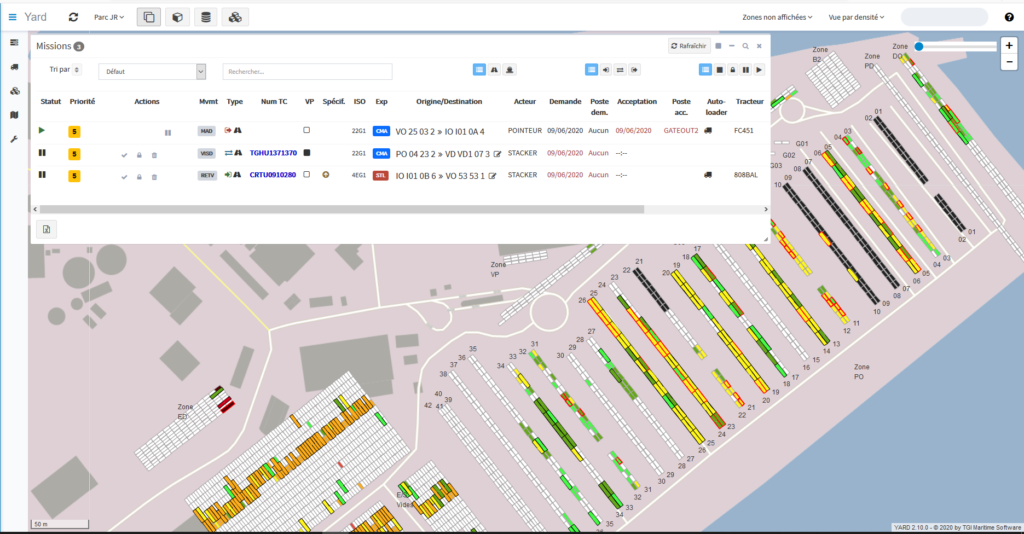Open the Zones non affichées menu
Viewport: 1024px width, 534px height.
point(777,17)
